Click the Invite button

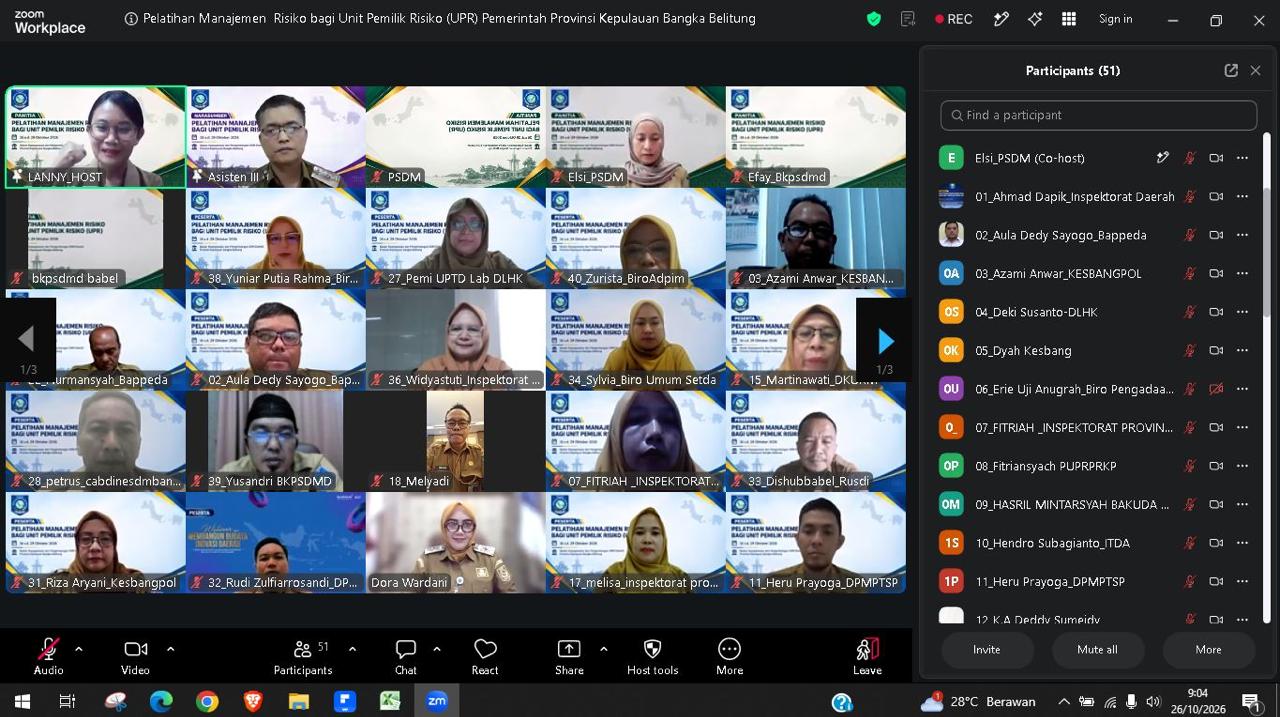pos(987,650)
